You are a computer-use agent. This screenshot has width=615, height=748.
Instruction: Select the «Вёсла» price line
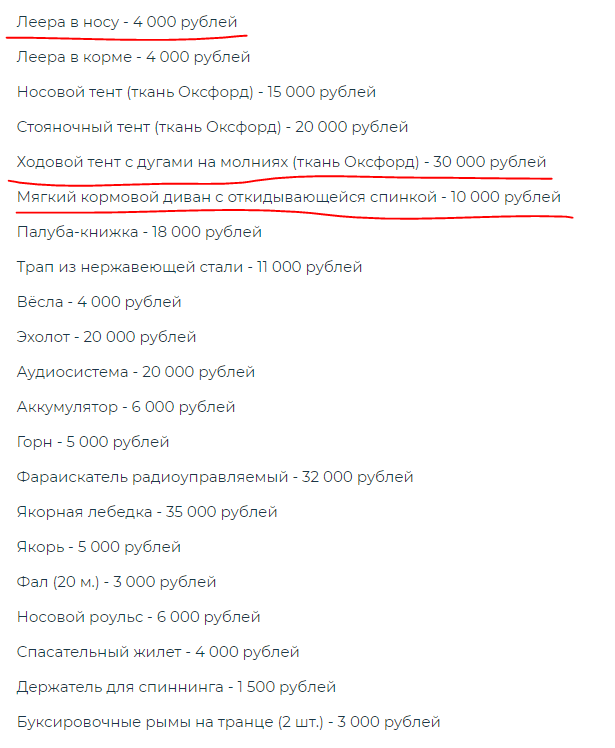coord(99,302)
